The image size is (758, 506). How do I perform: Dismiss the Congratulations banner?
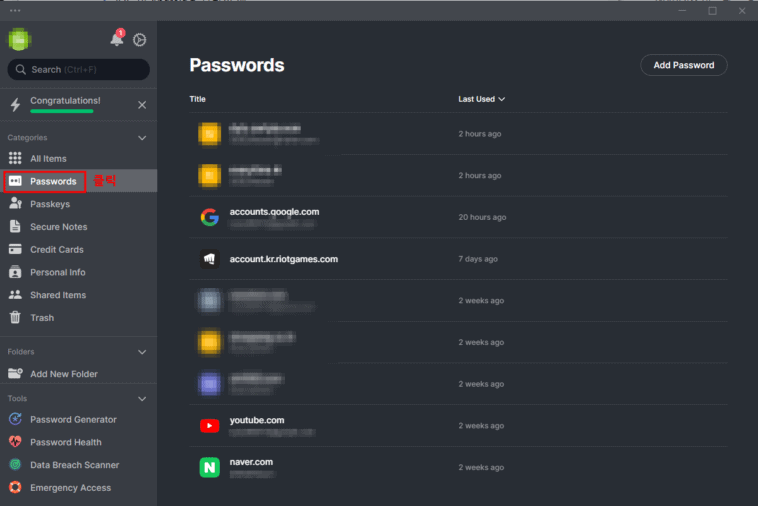142,105
